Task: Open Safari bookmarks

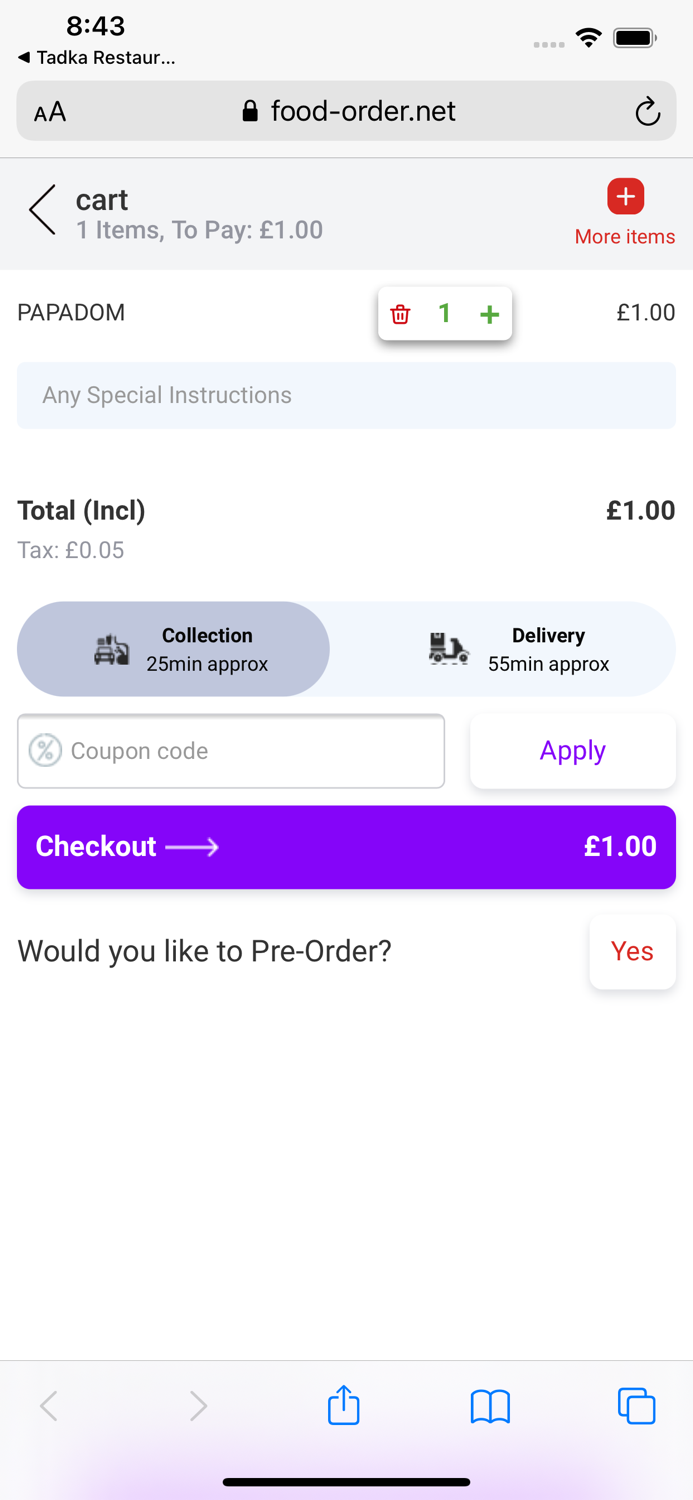Action: click(490, 1406)
